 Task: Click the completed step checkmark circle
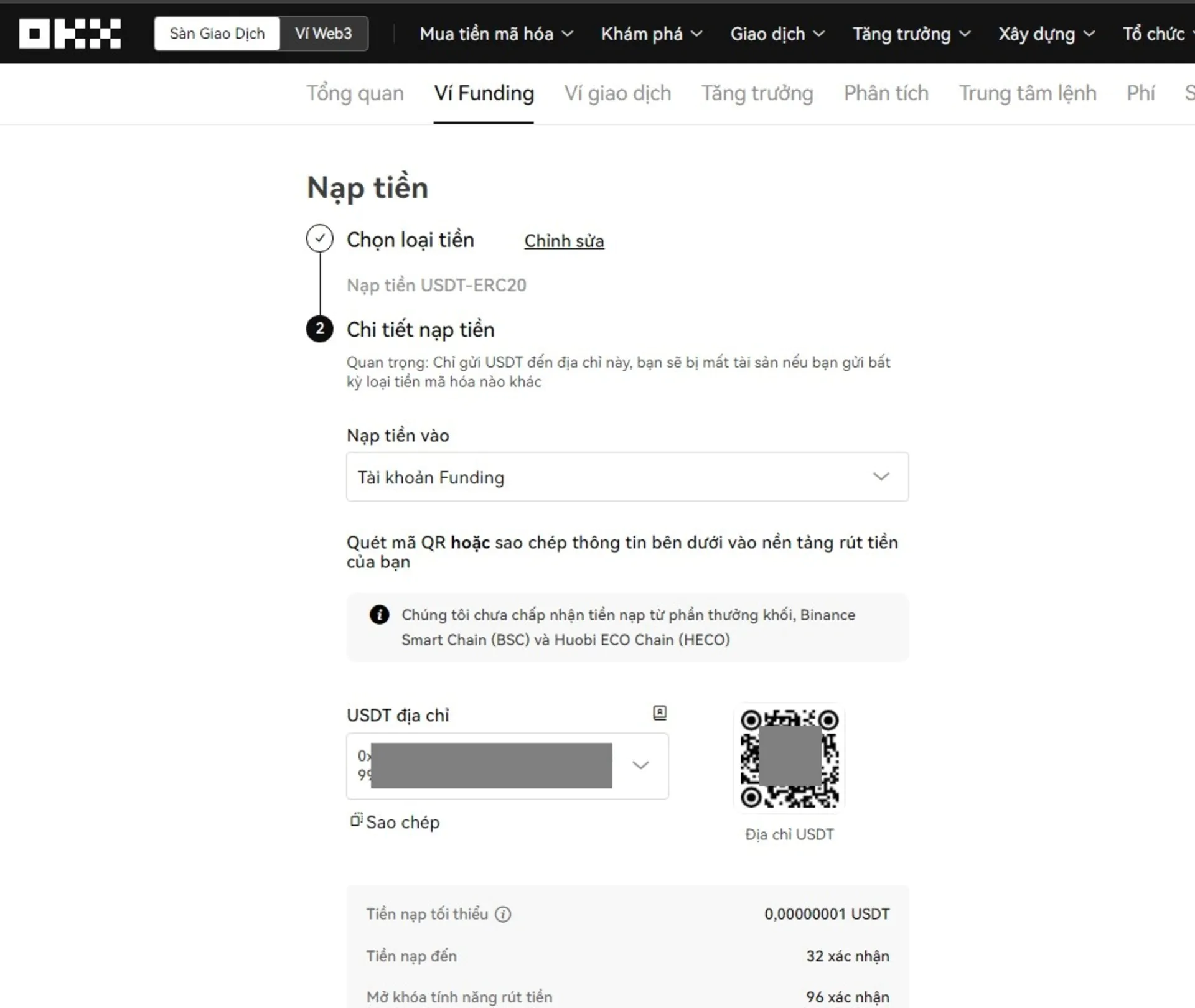pos(320,239)
